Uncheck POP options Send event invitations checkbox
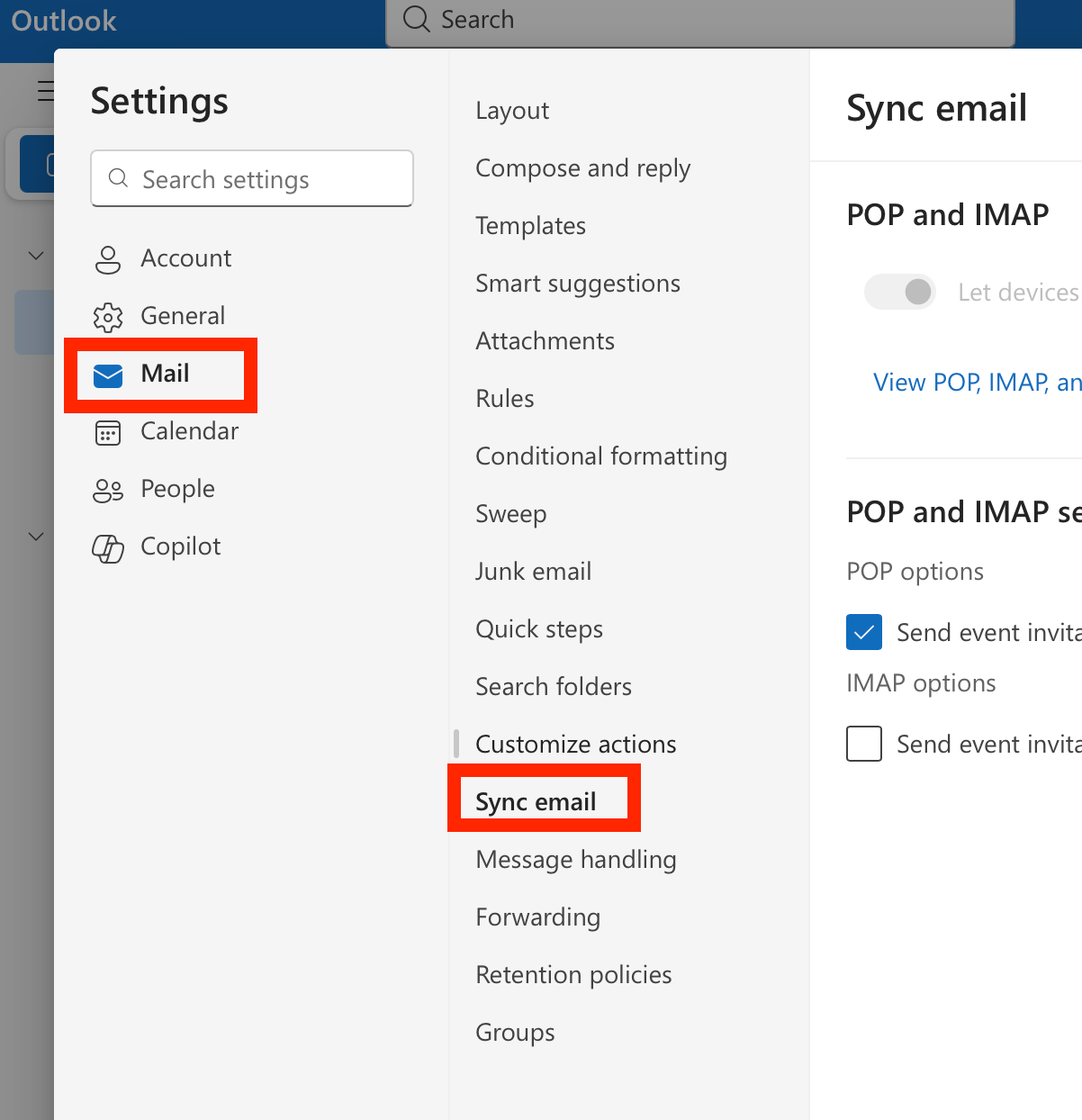This screenshot has height=1120, width=1082. (x=864, y=632)
